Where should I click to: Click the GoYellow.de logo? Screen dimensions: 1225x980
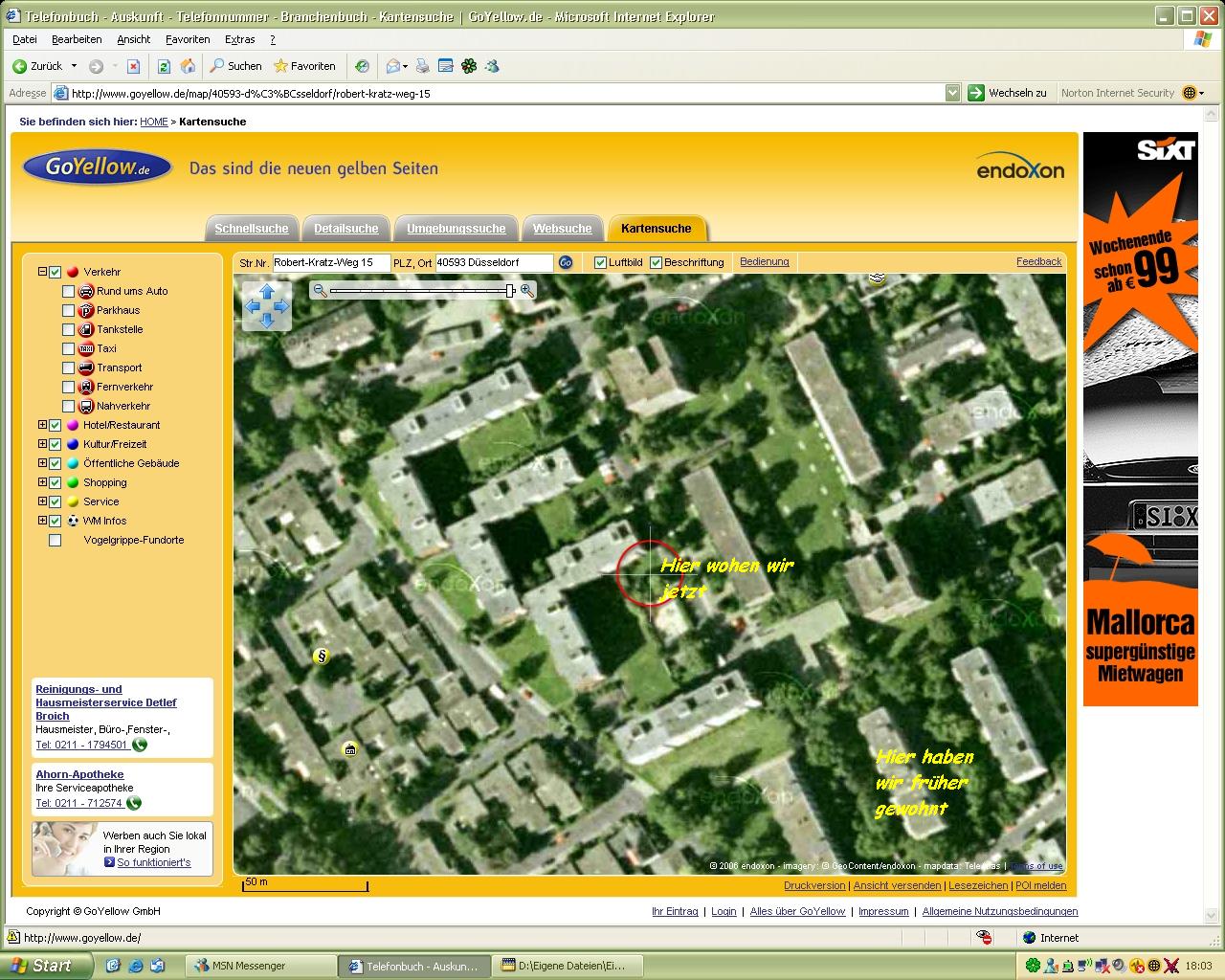tap(98, 167)
